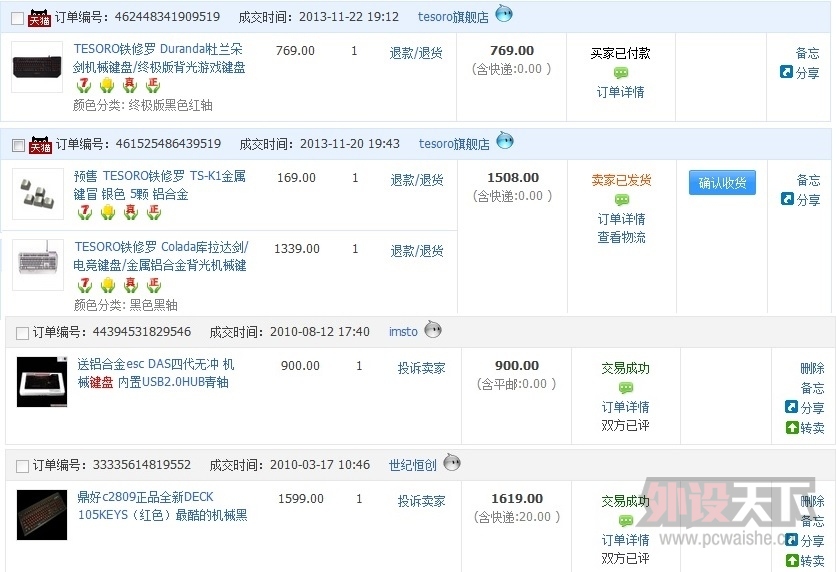Click the 分享 share icon for the 900.00 order
Screen dimensions: 836x572
(791, 407)
